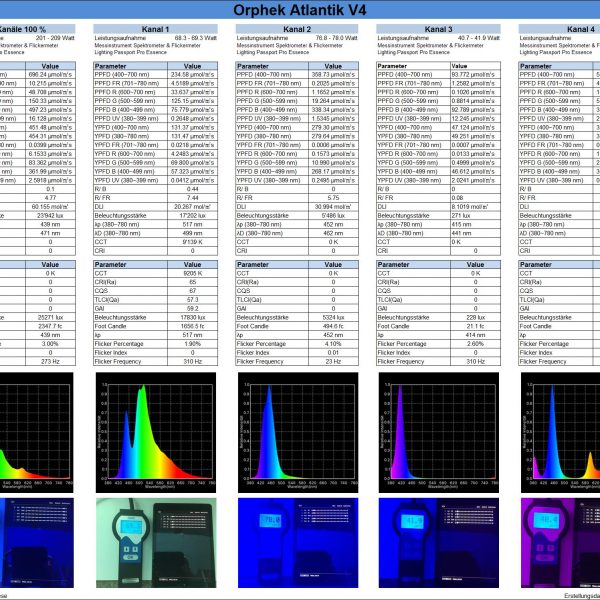The image size is (600, 600).
Task: Click Kanal 1 TLCI(Qa) value 57.3
Action: coord(192,300)
